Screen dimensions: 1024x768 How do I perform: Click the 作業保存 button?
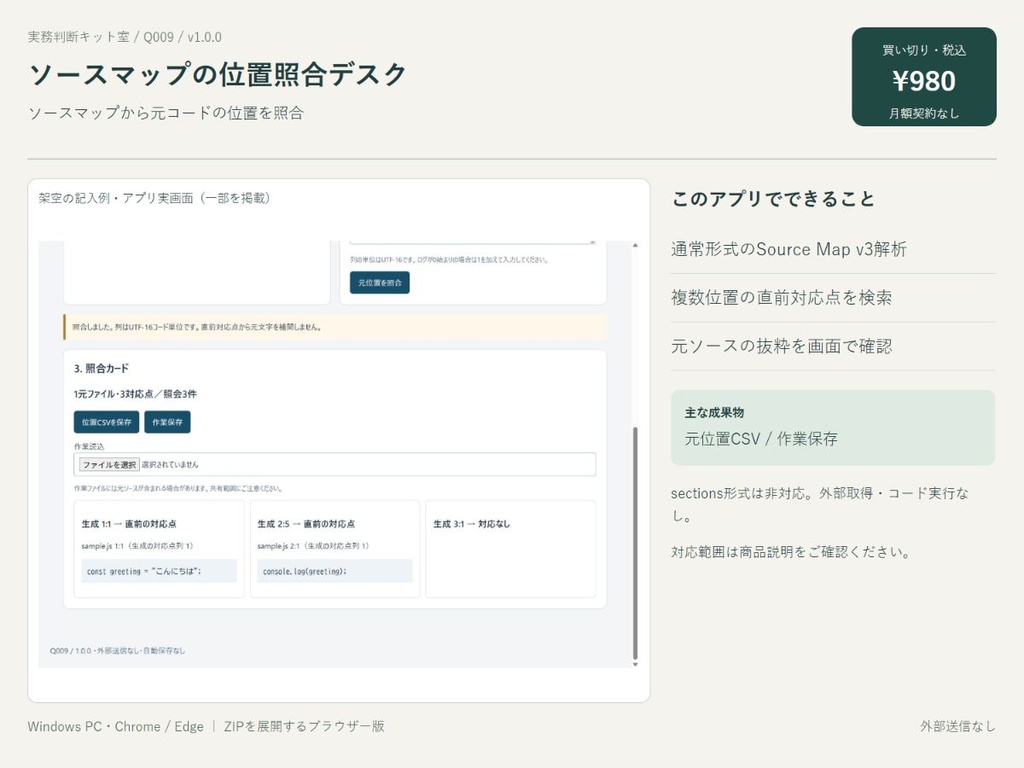pos(167,422)
